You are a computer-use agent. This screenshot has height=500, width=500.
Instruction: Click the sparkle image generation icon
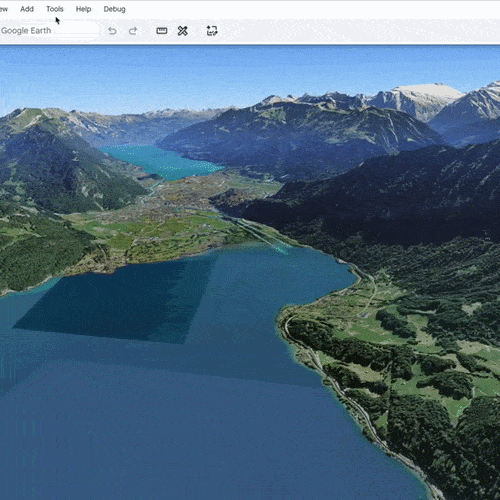pyautogui.click(x=212, y=31)
